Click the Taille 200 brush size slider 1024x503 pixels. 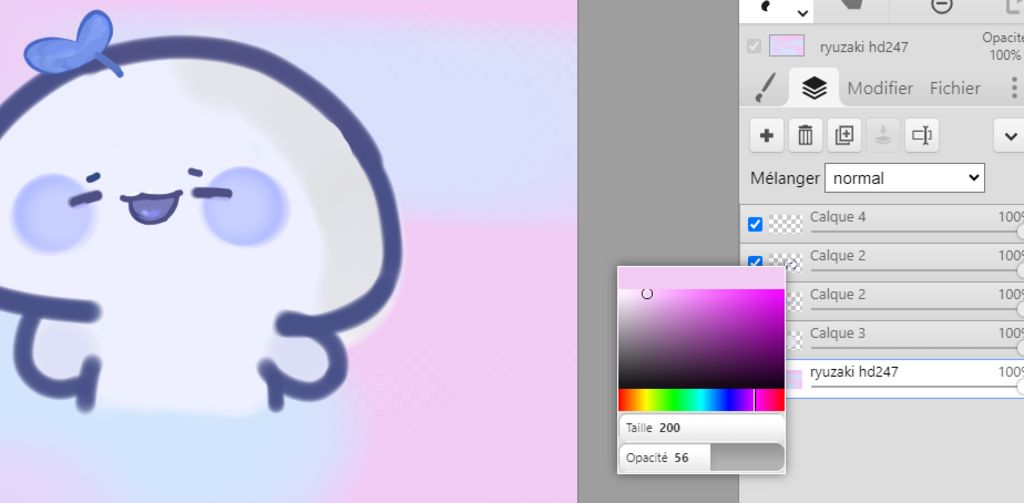tap(701, 428)
